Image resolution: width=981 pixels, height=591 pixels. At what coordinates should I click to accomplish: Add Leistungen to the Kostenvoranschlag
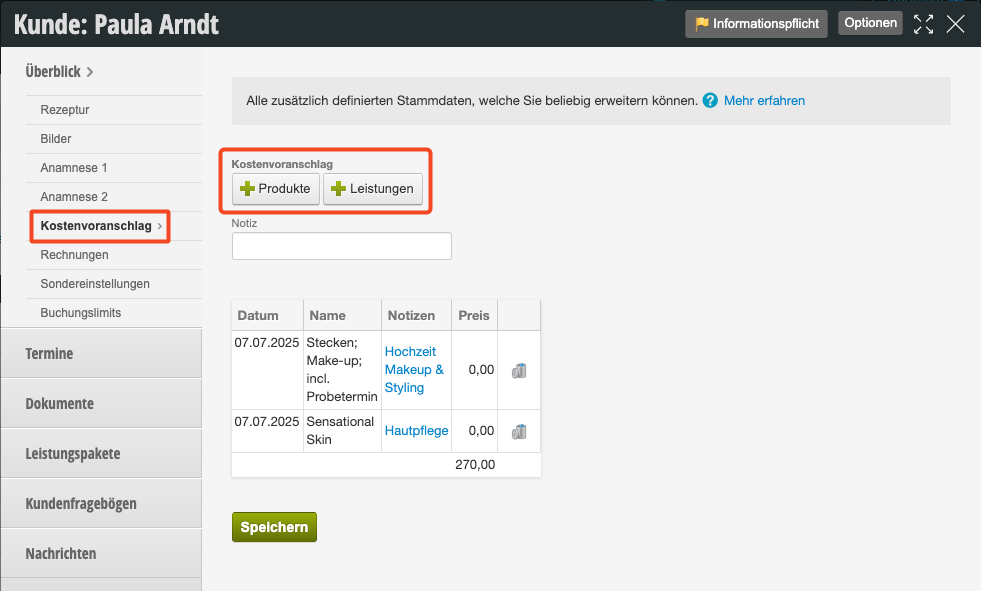[x=373, y=189]
